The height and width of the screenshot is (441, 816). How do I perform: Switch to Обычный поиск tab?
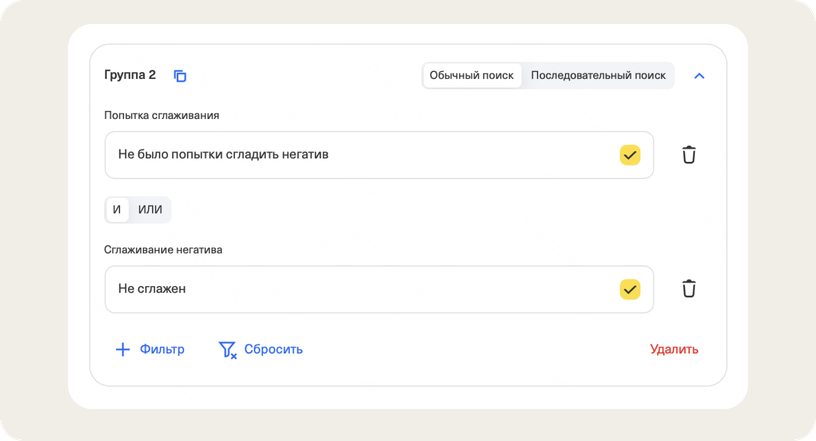(471, 76)
